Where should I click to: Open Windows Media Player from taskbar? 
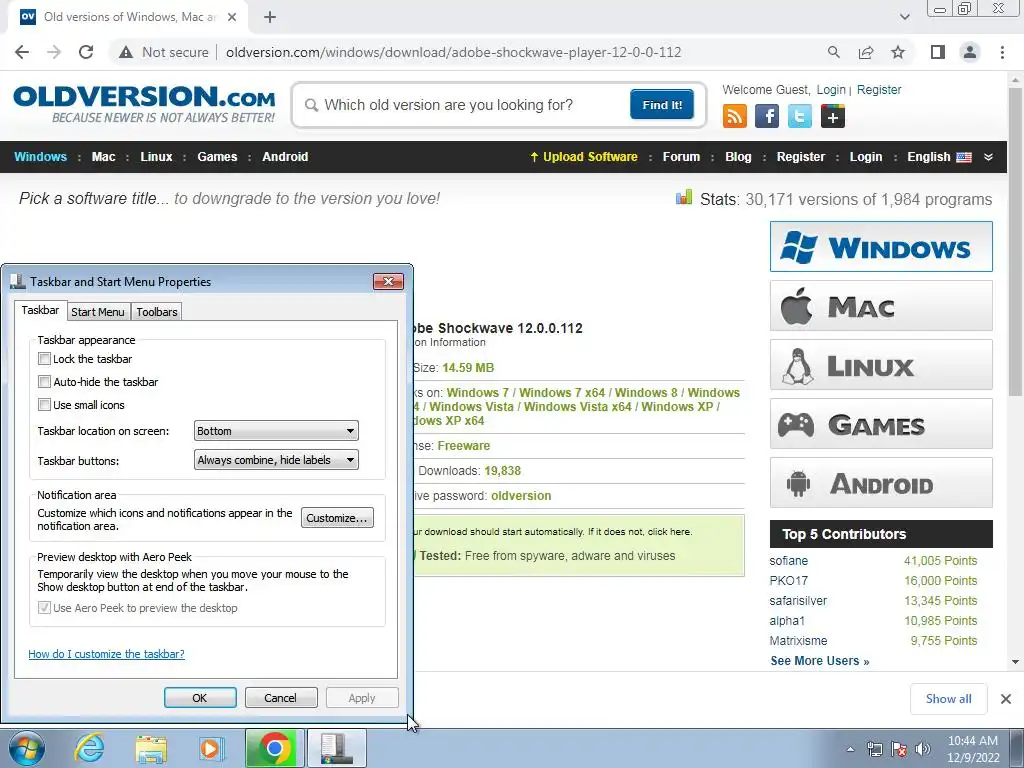click(211, 749)
